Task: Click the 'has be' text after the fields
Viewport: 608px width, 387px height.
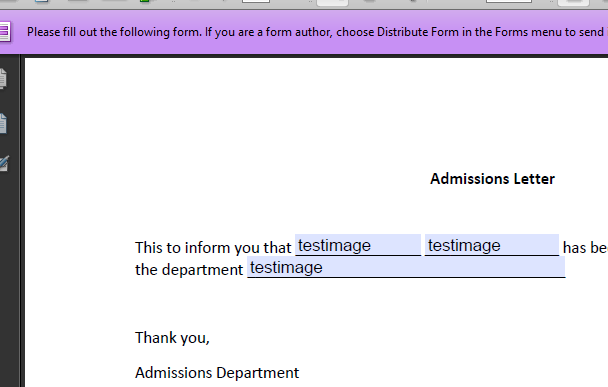Action: tap(585, 248)
